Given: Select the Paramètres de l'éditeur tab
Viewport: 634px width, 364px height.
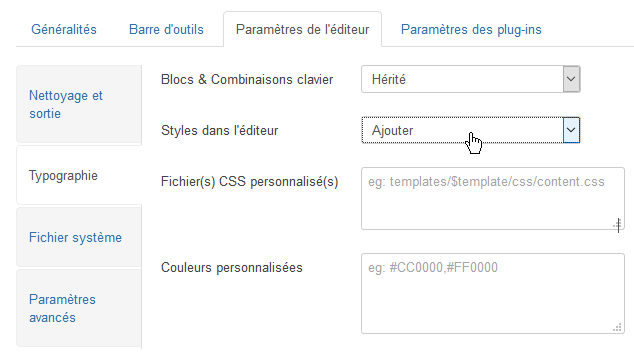Looking at the screenshot, I should click(x=302, y=30).
